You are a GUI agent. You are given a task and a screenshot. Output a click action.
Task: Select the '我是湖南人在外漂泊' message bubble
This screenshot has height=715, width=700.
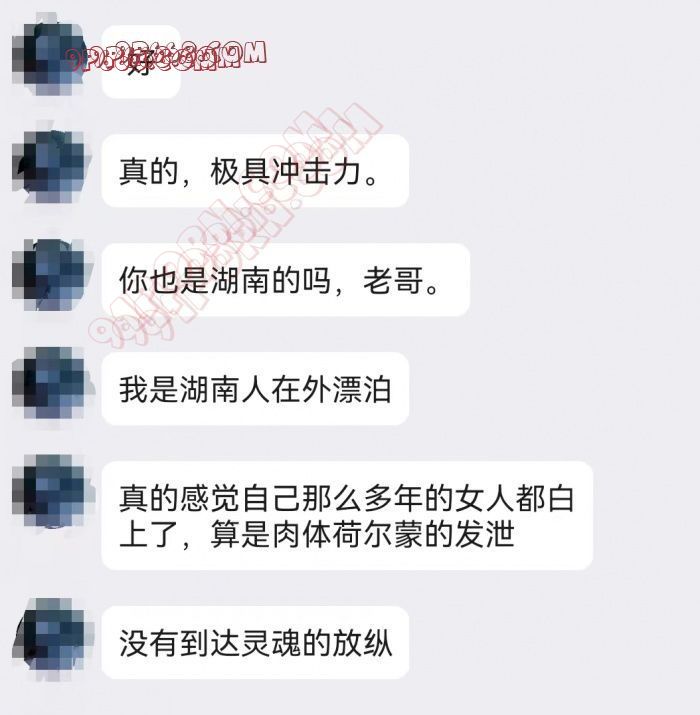[x=255, y=389]
